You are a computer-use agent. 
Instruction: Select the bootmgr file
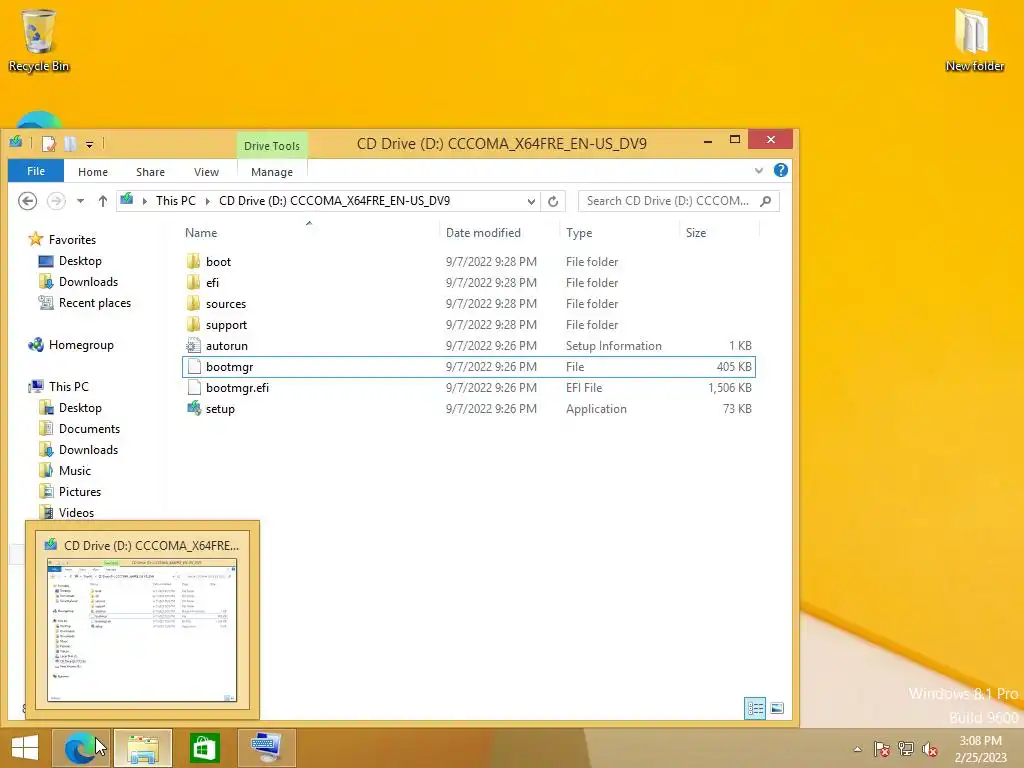click(469, 366)
